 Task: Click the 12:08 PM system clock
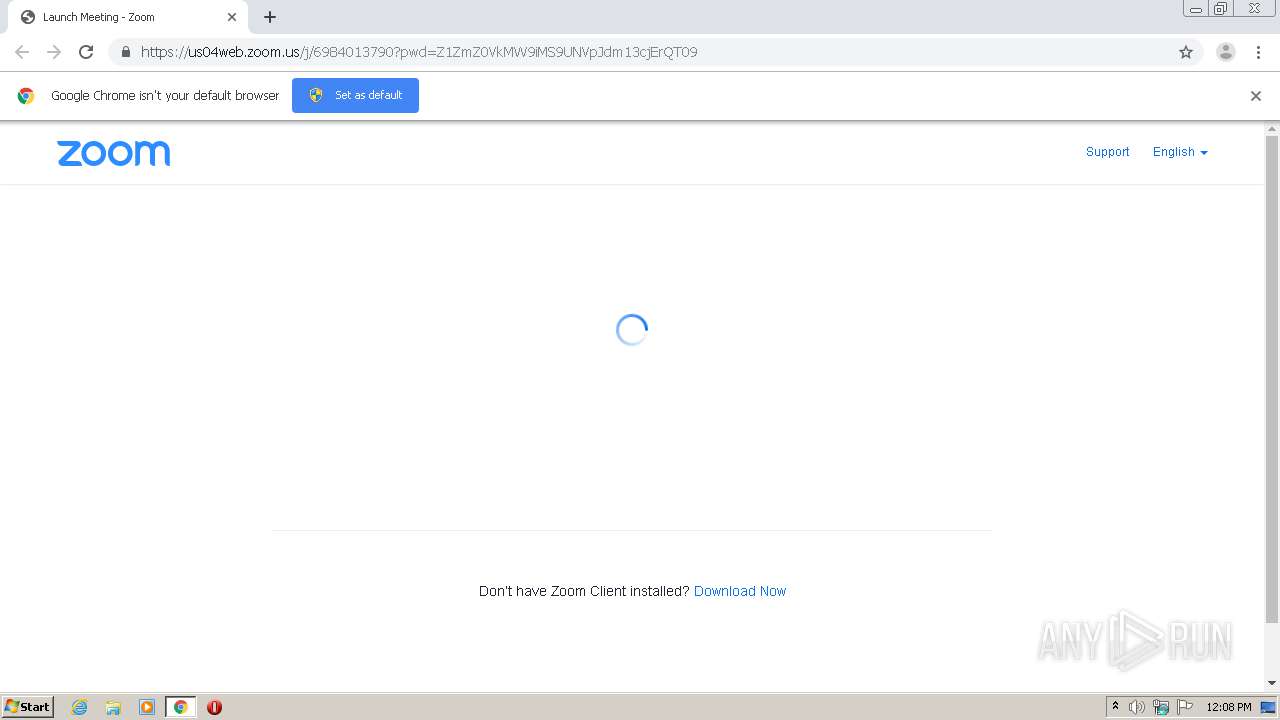[1229, 707]
